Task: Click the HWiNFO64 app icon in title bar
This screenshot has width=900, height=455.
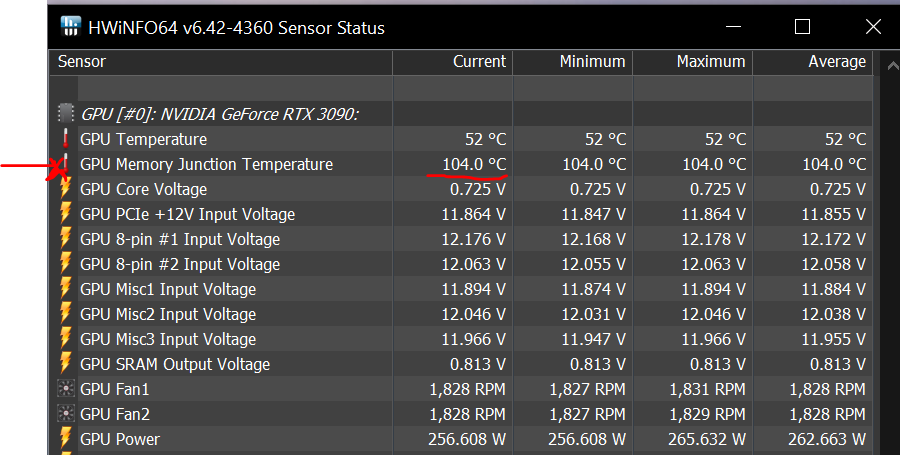Action: (71, 27)
